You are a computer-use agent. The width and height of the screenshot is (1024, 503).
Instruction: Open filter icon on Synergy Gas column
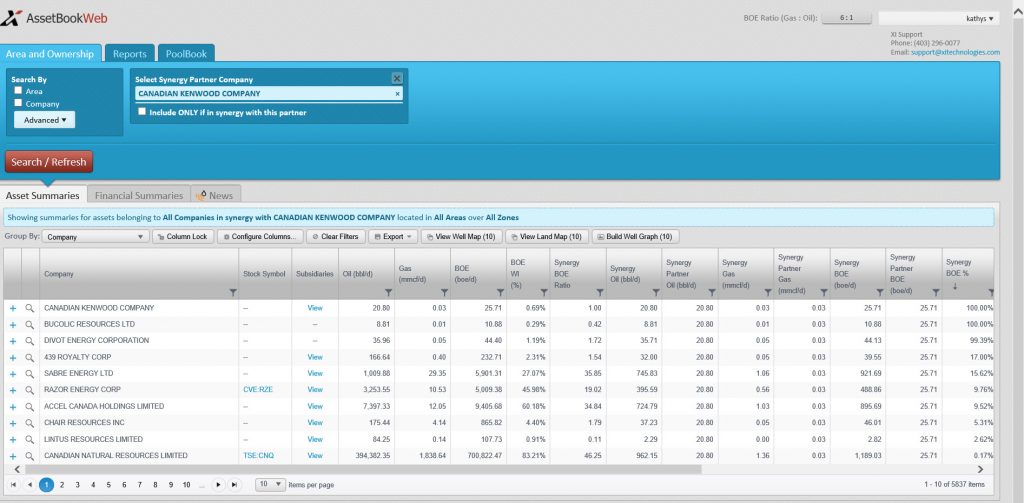pos(768,293)
